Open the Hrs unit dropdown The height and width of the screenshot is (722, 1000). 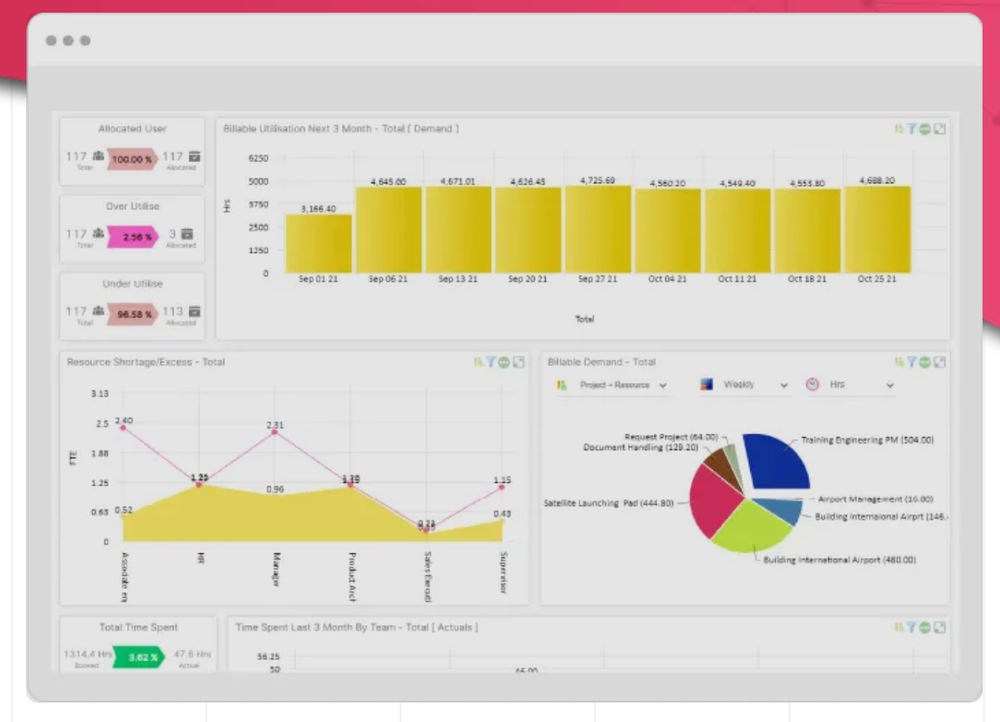pos(850,385)
